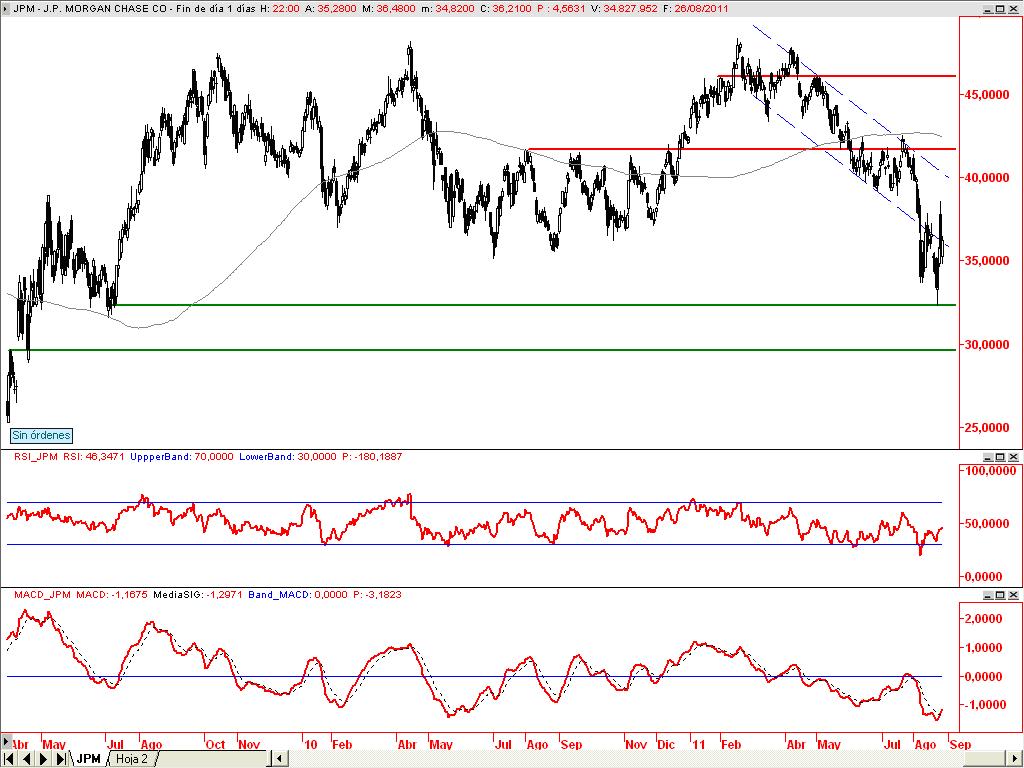
Task: Maximize the JPM price chart pane
Action: tap(1001, 9)
